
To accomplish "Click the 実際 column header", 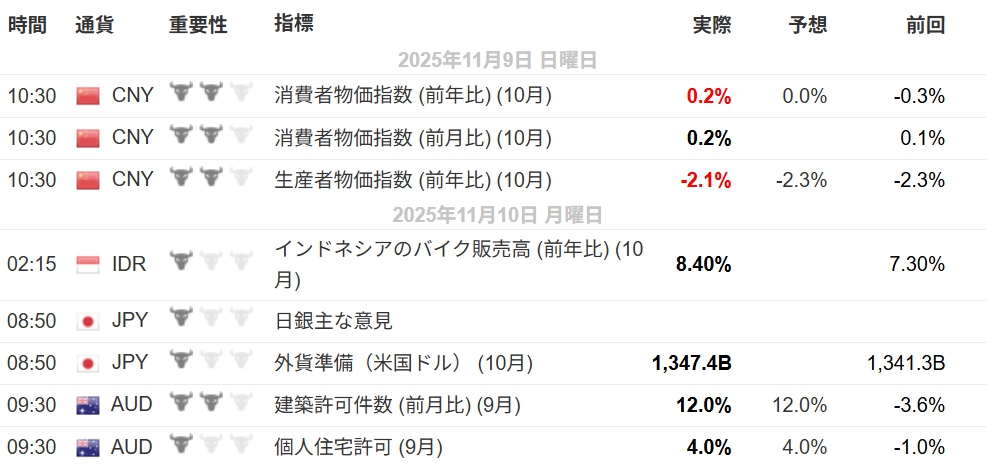I will 711,25.
